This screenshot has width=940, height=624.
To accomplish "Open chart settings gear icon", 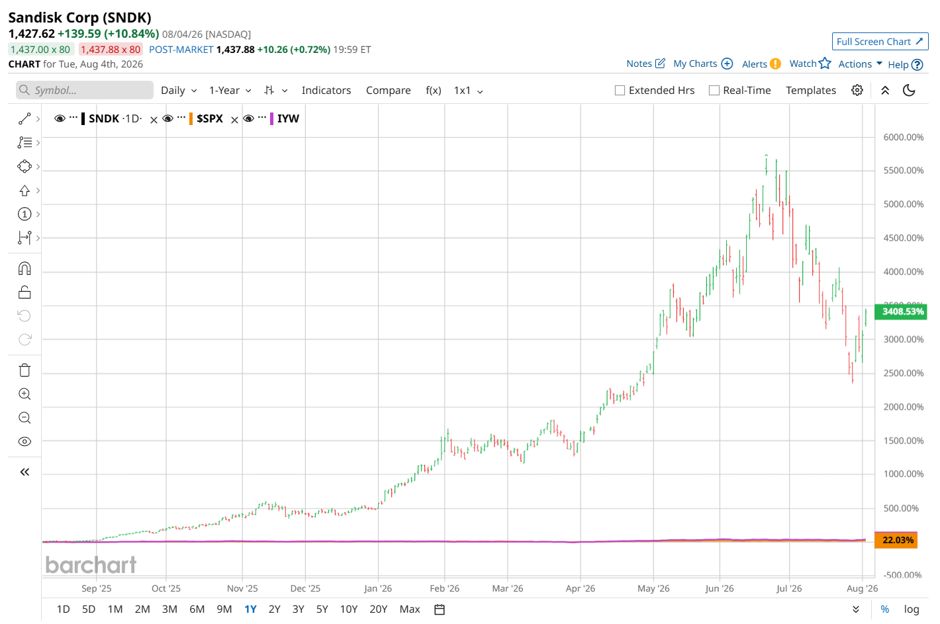I will [x=857, y=90].
